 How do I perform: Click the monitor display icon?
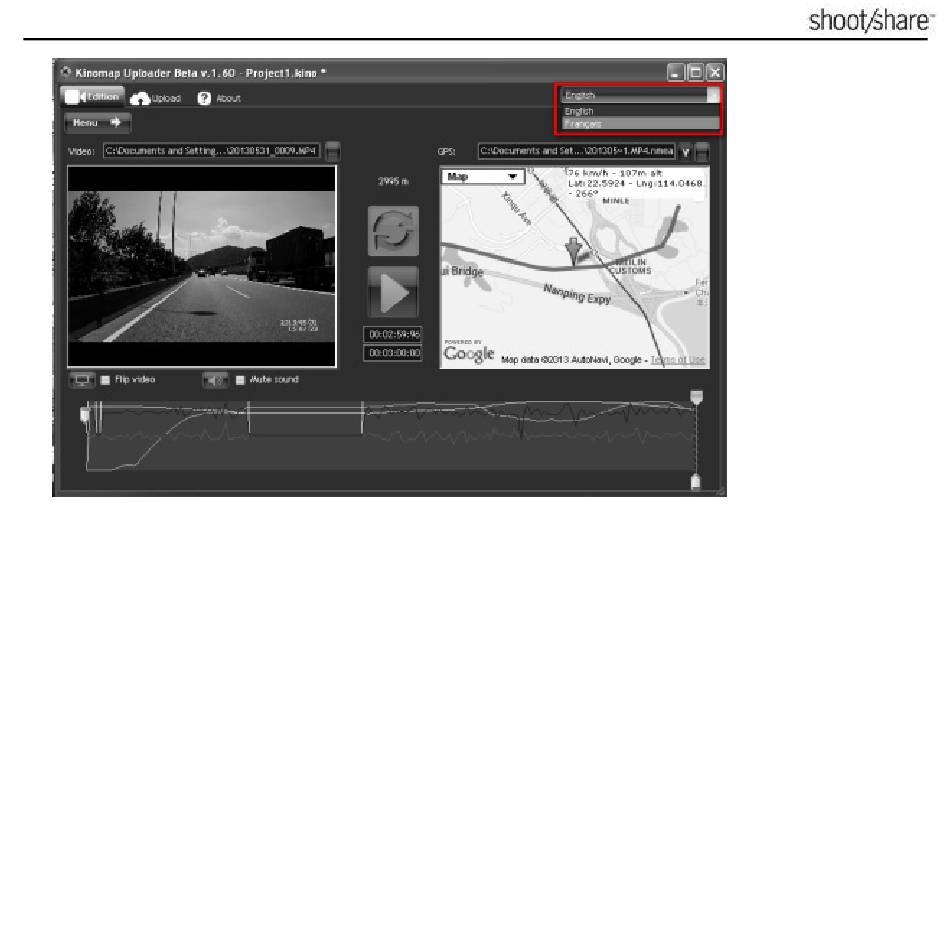(82, 380)
